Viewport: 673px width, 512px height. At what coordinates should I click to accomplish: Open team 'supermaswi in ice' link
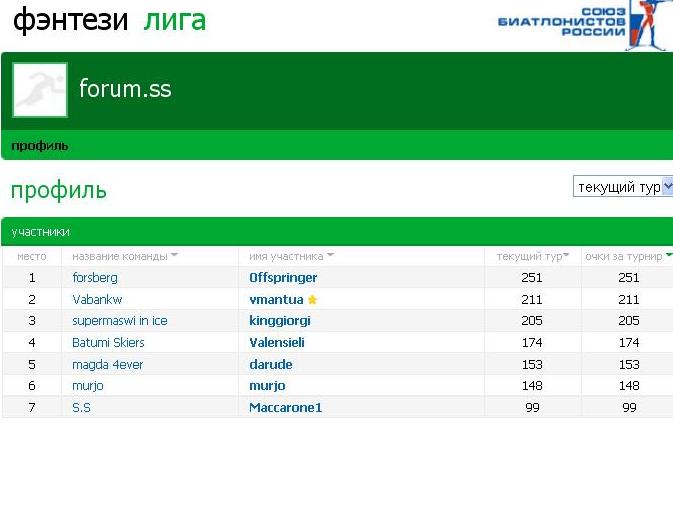(x=120, y=321)
